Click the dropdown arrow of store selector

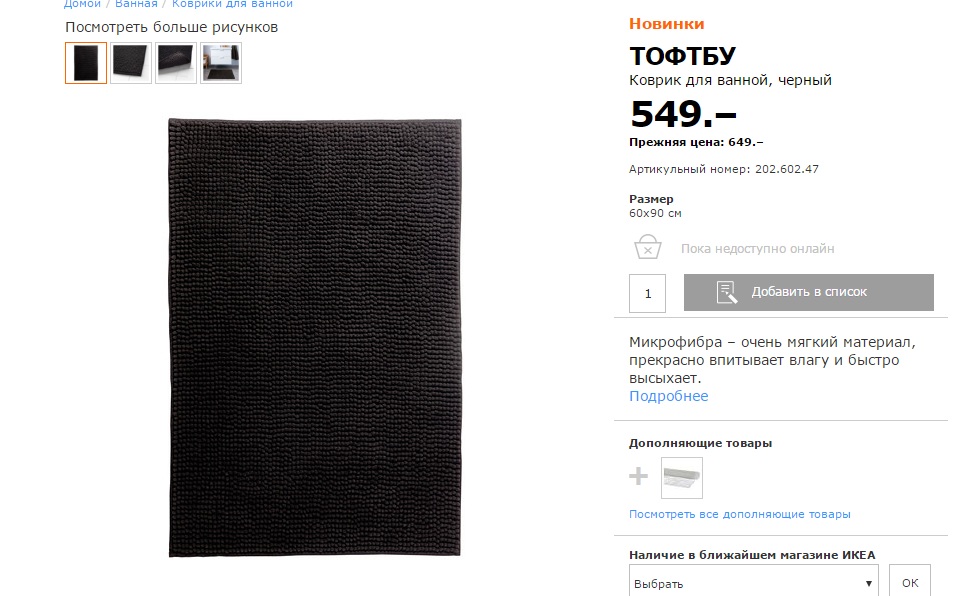(x=869, y=584)
